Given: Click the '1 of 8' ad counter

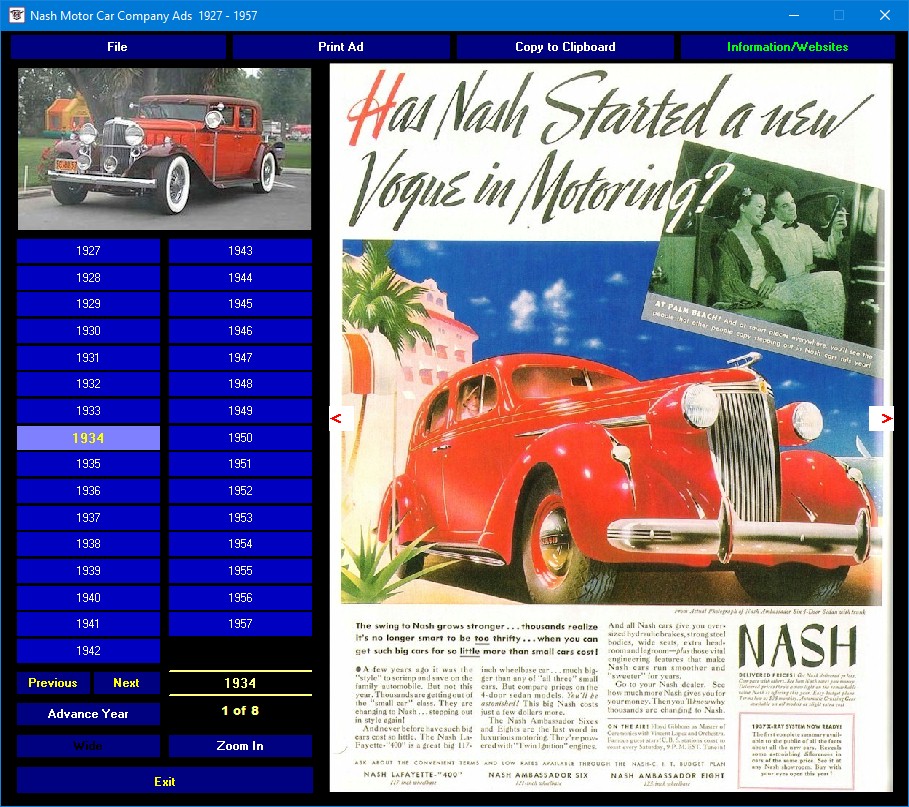Looking at the screenshot, I should tap(241, 711).
